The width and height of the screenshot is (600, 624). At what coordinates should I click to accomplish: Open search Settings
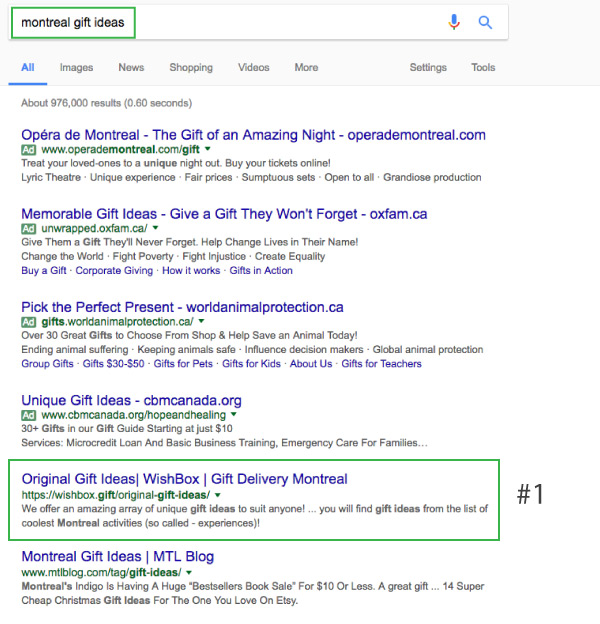tap(428, 67)
